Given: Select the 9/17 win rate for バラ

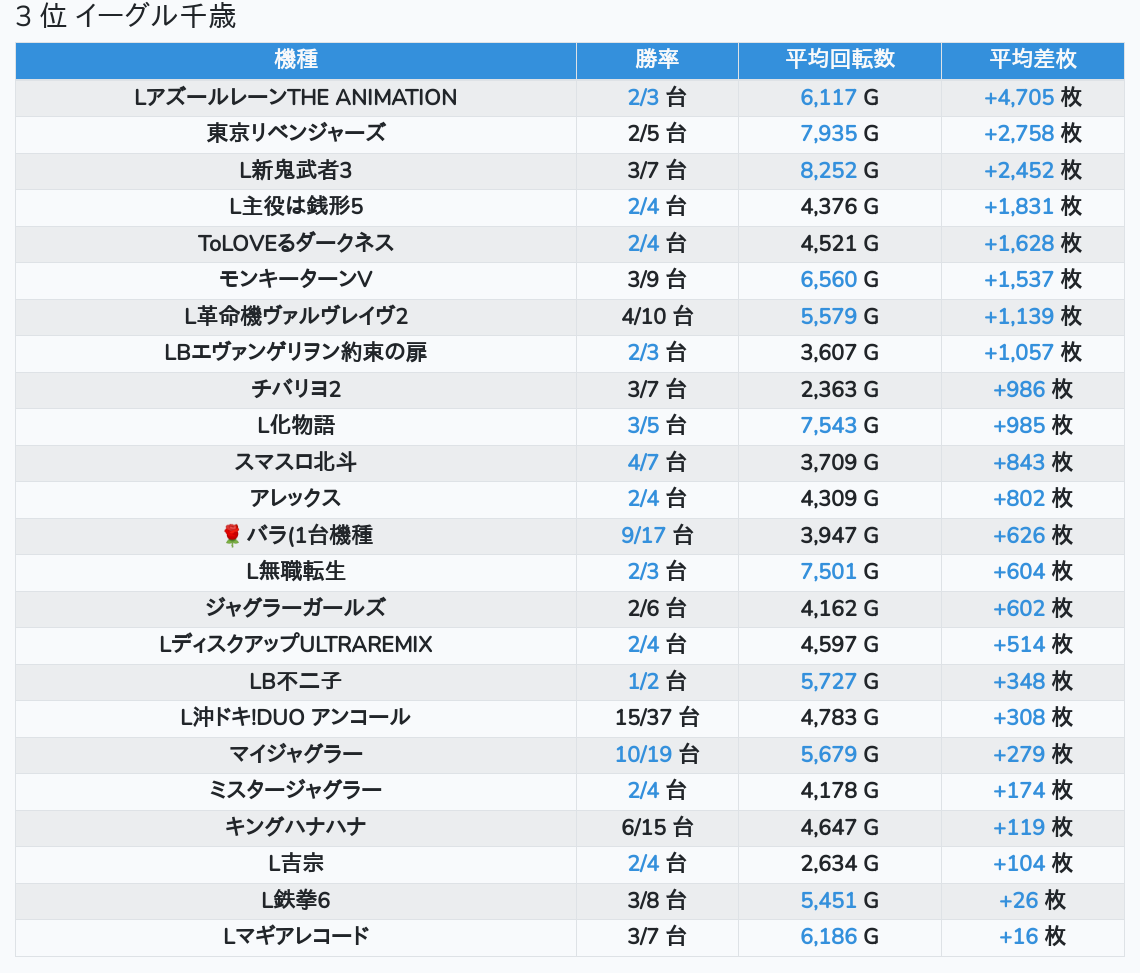Looking at the screenshot, I should tap(643, 536).
